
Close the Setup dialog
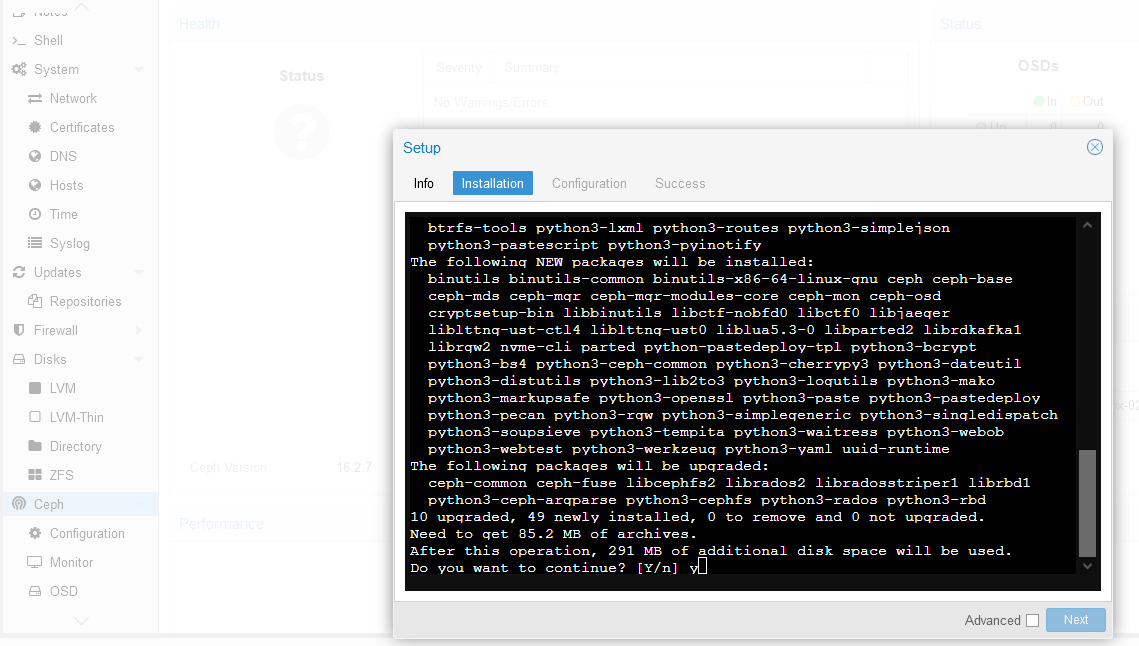(x=1094, y=148)
